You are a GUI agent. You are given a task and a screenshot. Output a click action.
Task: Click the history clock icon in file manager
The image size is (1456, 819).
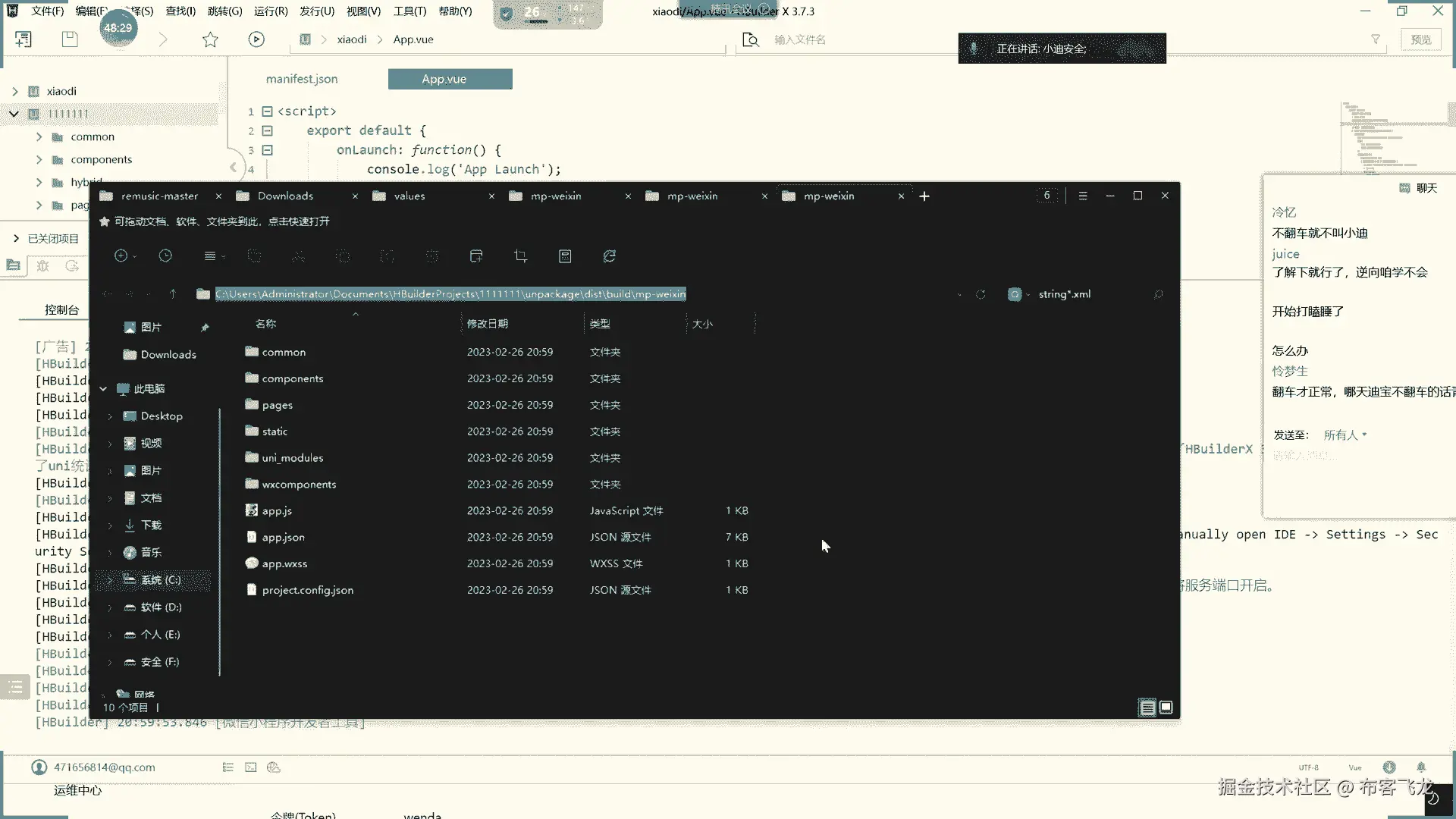click(165, 256)
